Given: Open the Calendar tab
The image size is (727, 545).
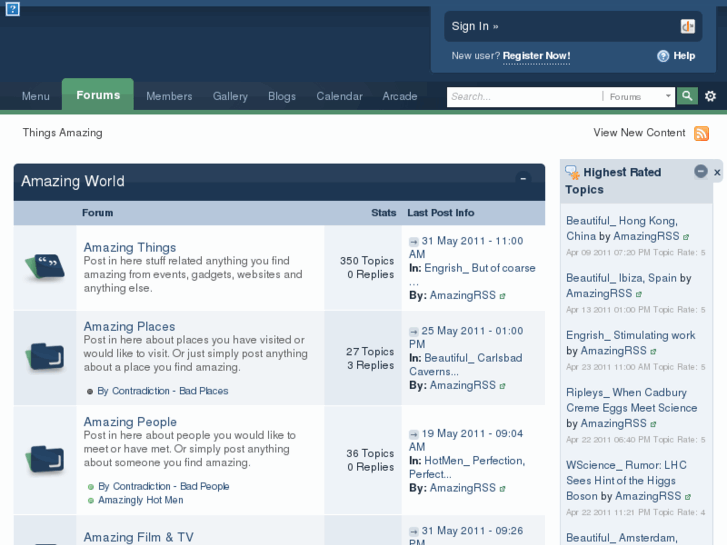Looking at the screenshot, I should tap(339, 96).
